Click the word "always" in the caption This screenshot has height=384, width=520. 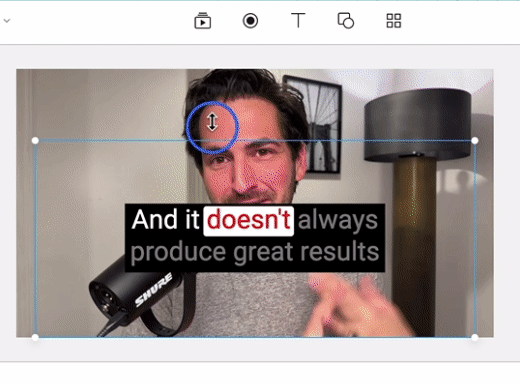[338, 221]
